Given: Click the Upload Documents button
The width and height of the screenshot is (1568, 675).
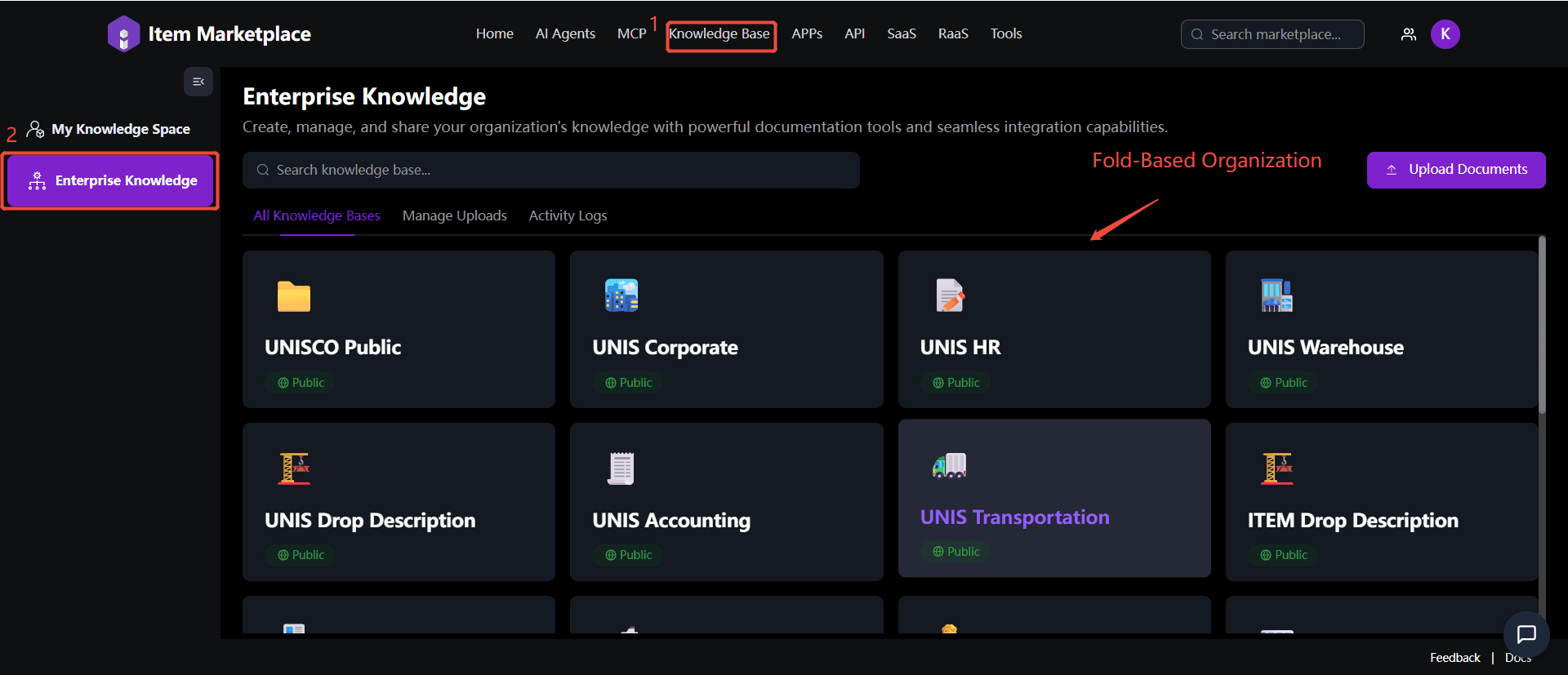Looking at the screenshot, I should coord(1456,170).
